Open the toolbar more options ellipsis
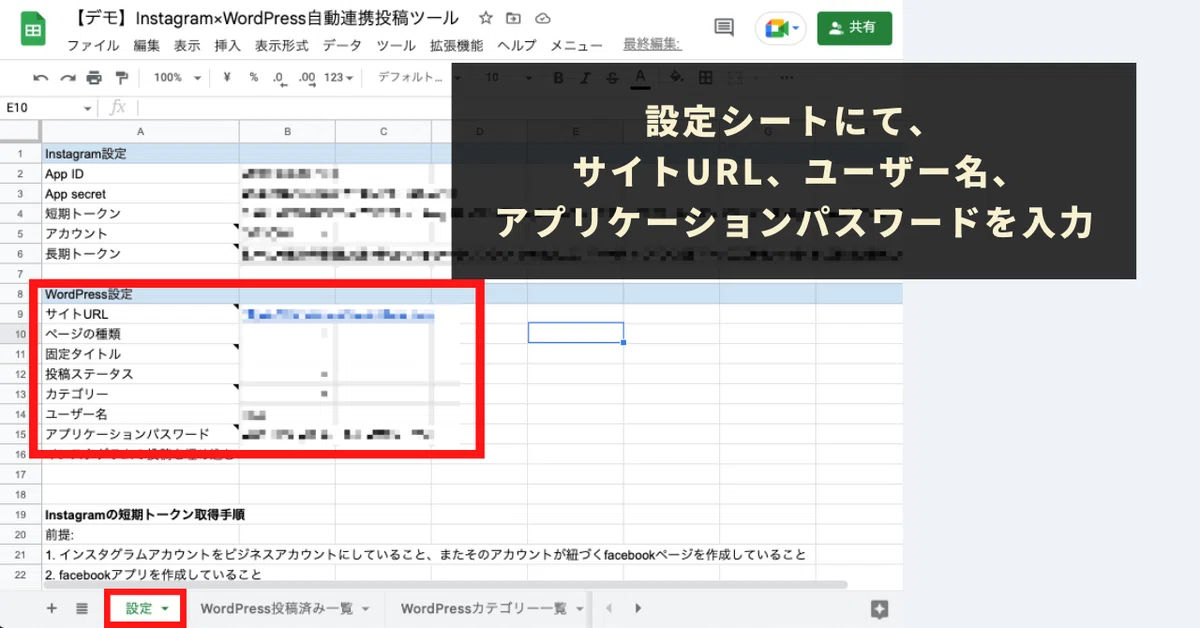Viewport: 1200px width, 628px height. point(786,77)
